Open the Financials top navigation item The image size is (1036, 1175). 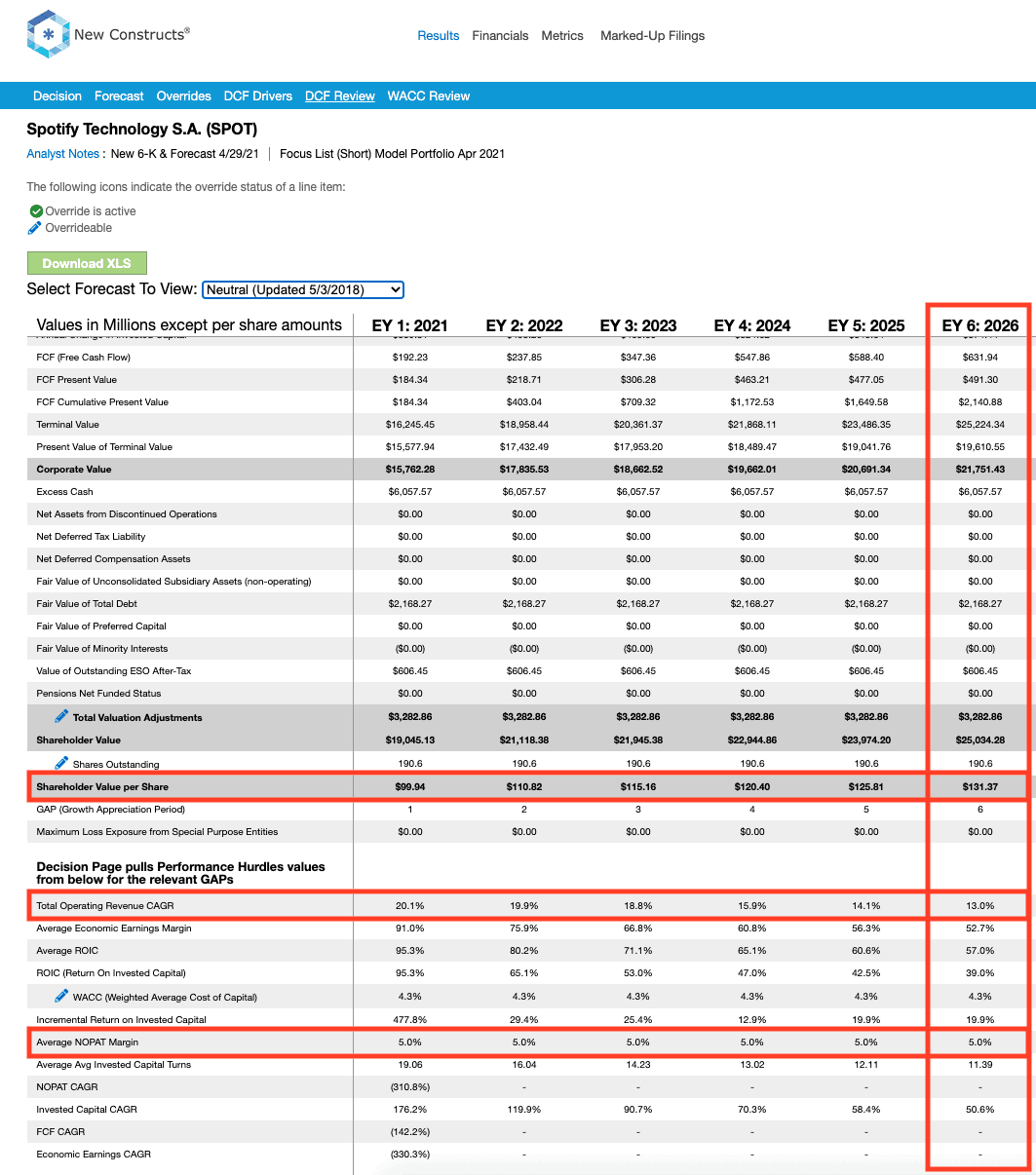(x=500, y=36)
